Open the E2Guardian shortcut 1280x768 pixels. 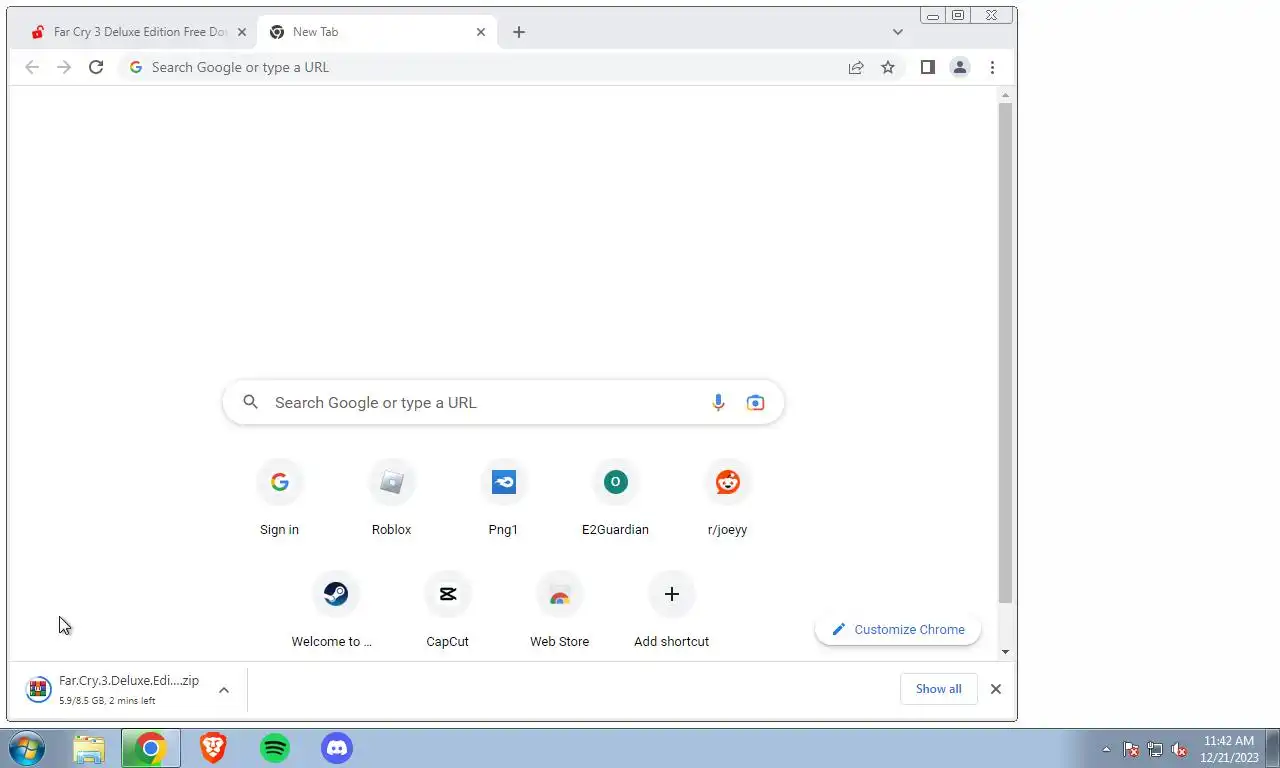click(615, 498)
